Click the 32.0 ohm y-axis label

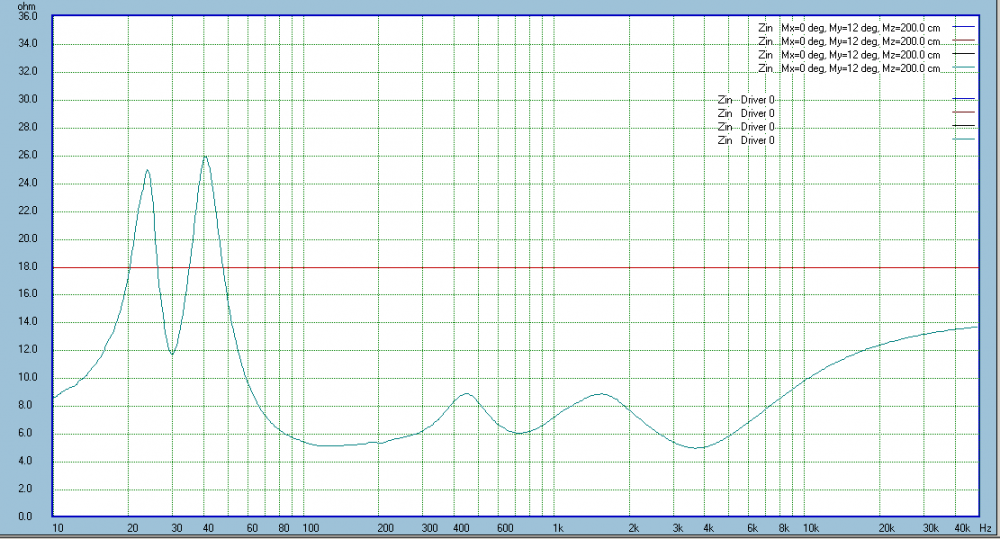click(x=27, y=71)
